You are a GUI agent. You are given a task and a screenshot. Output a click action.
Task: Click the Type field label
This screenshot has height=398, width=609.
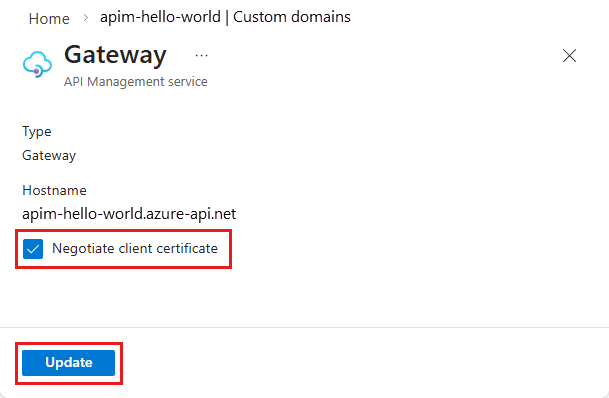coord(37,132)
